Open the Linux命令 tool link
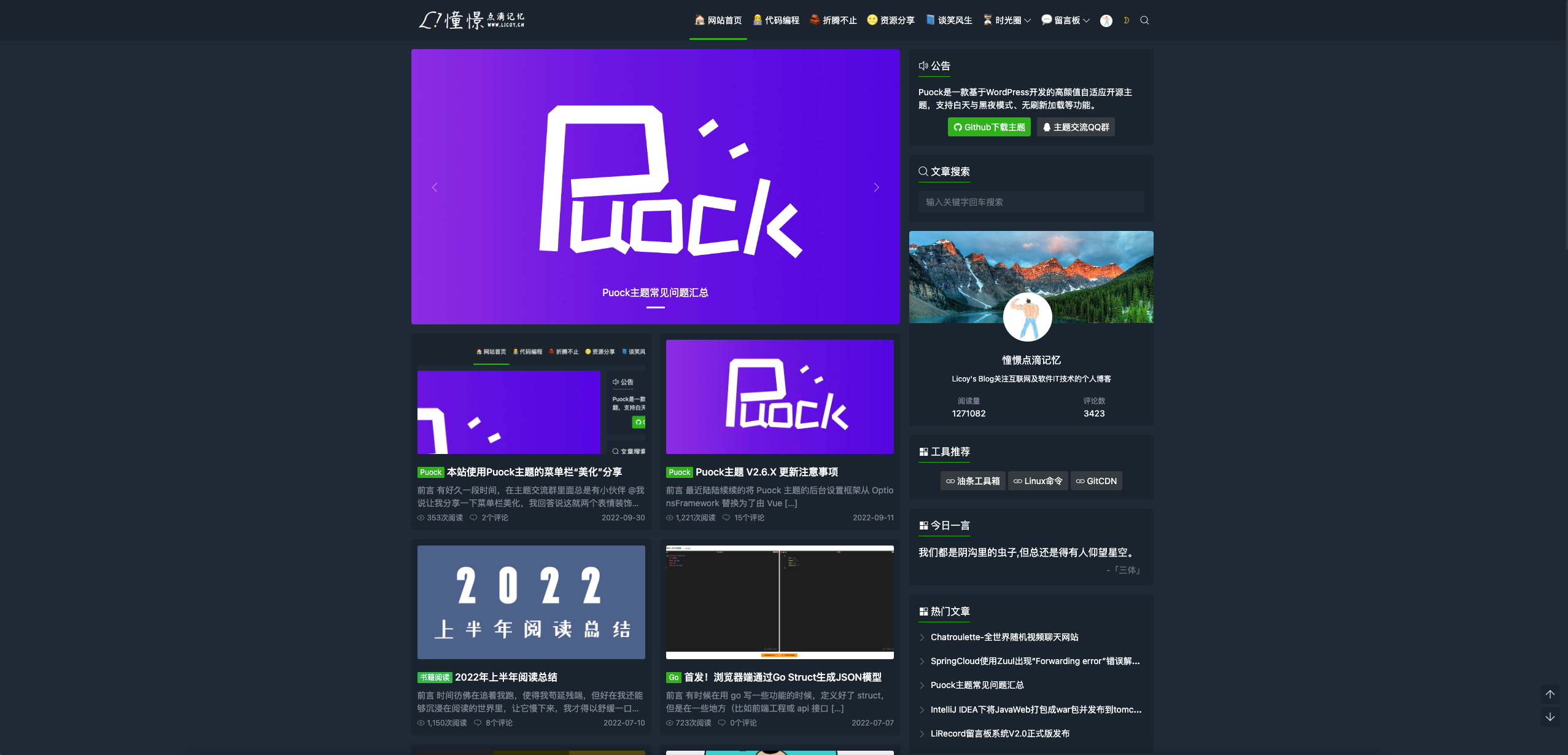This screenshot has width=1568, height=755. click(1038, 481)
